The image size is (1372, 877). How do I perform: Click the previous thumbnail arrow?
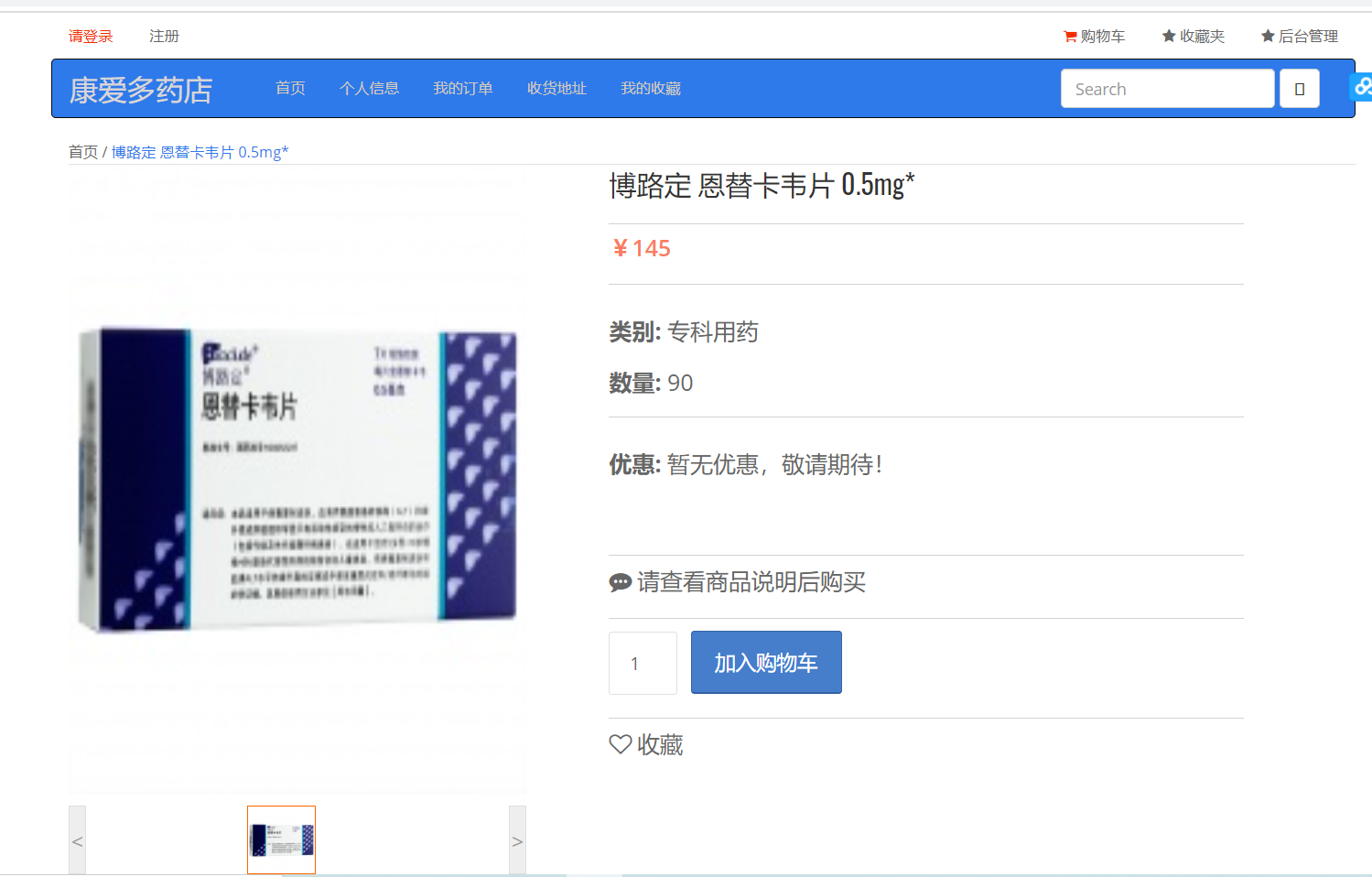coord(77,840)
